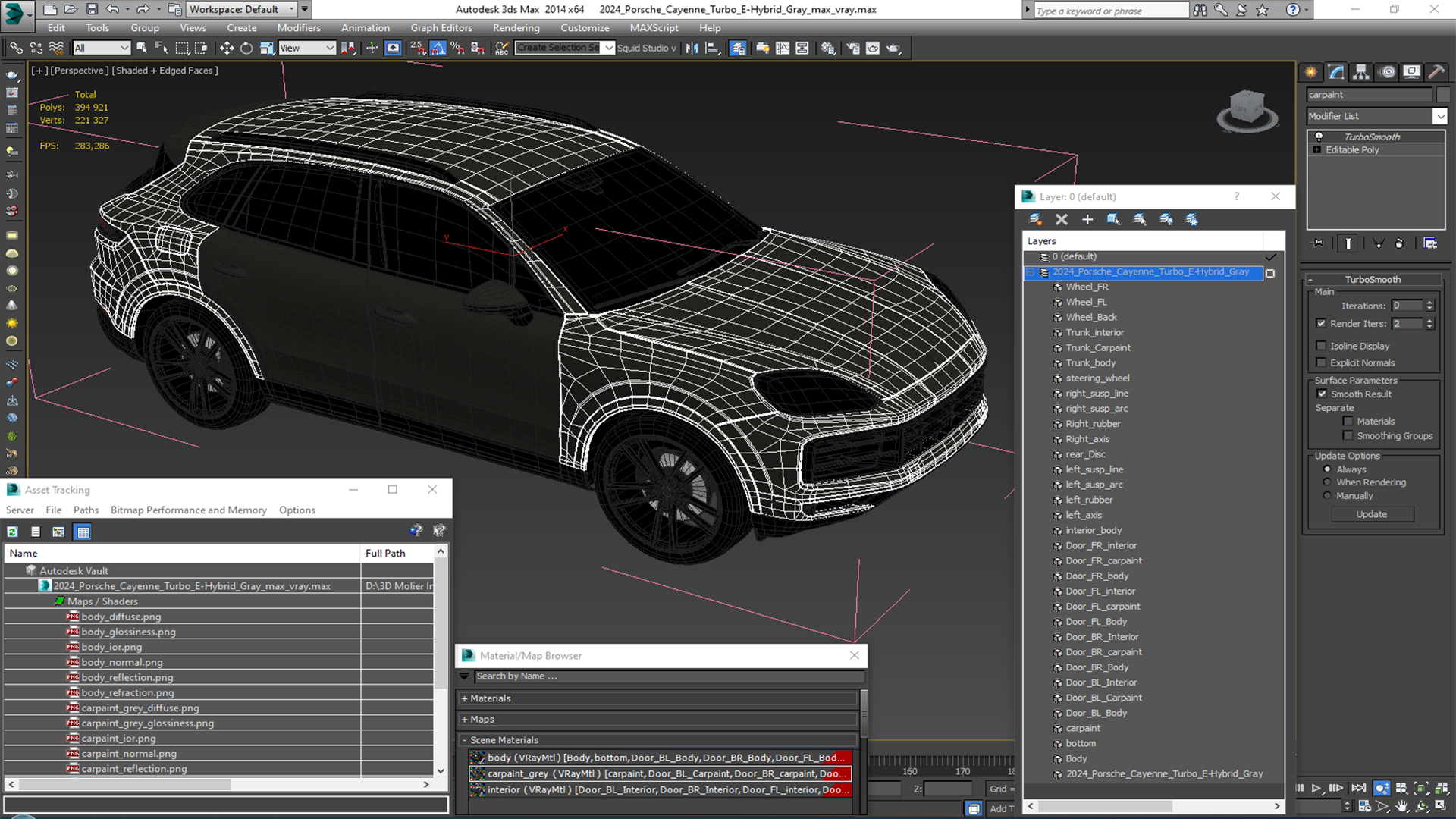Expand Maps group in Material Browser
The height and width of the screenshot is (819, 1456).
(x=464, y=719)
